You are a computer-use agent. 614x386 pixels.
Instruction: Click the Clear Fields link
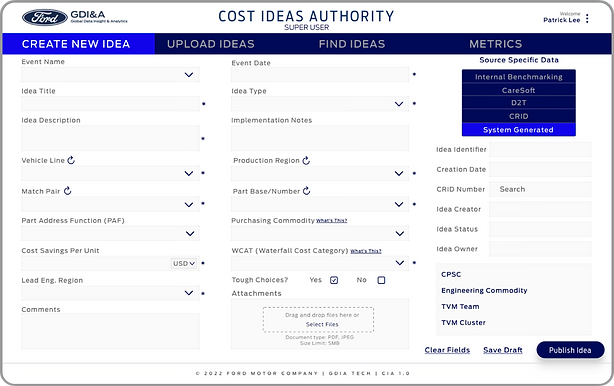[447, 350]
